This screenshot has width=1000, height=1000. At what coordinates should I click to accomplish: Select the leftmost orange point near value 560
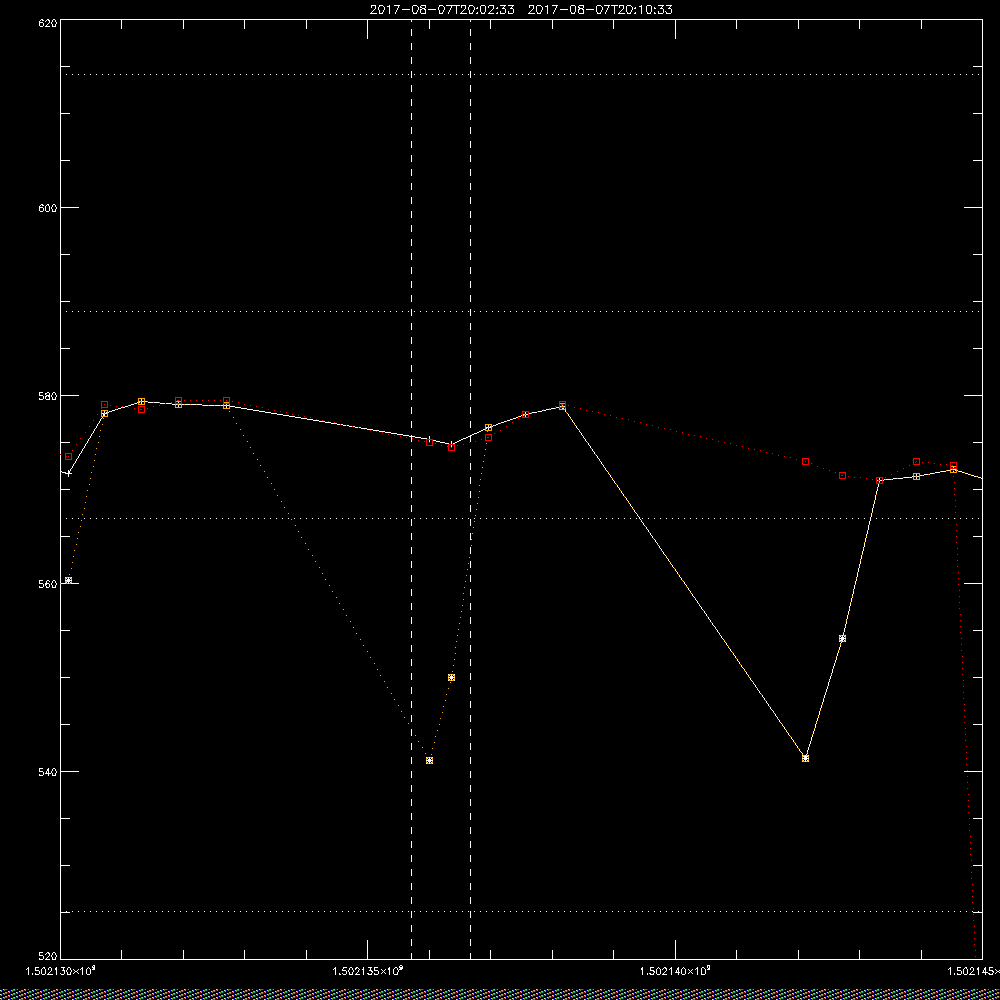coord(68,580)
